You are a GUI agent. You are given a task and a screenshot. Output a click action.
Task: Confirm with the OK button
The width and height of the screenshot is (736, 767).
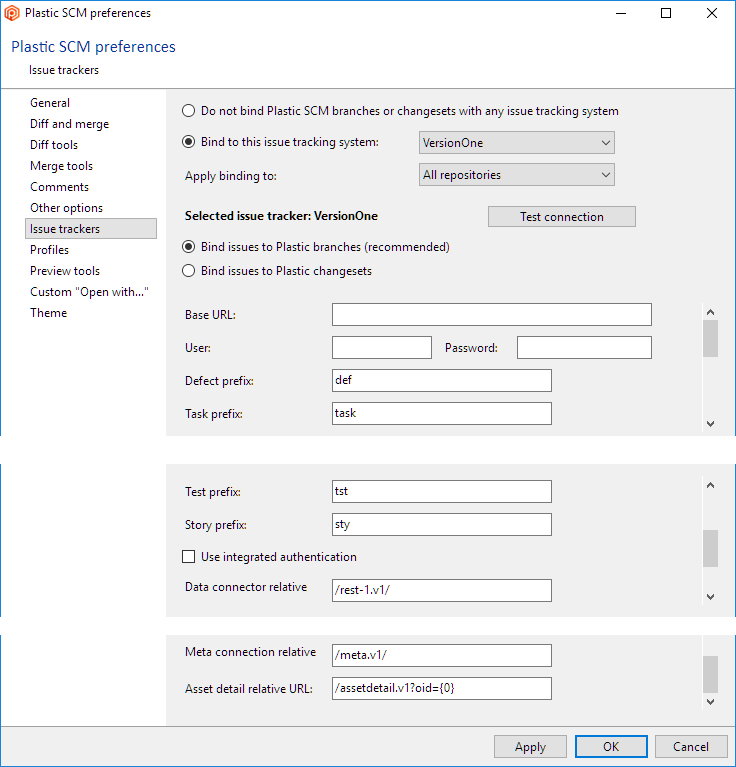coord(611,746)
